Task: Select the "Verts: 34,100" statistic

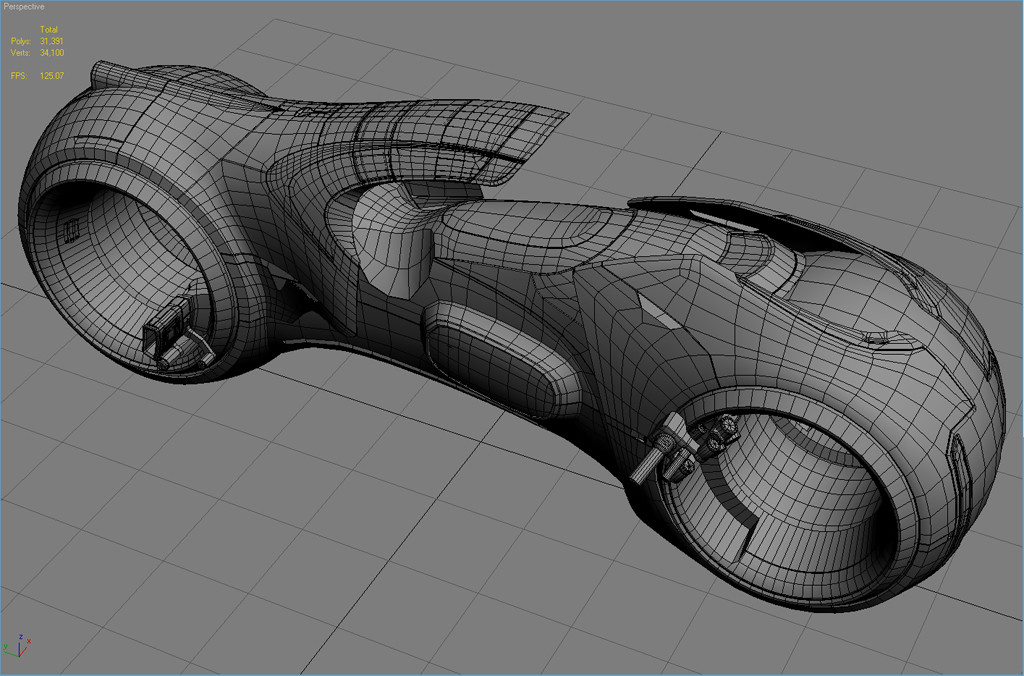Action: [x=37, y=53]
